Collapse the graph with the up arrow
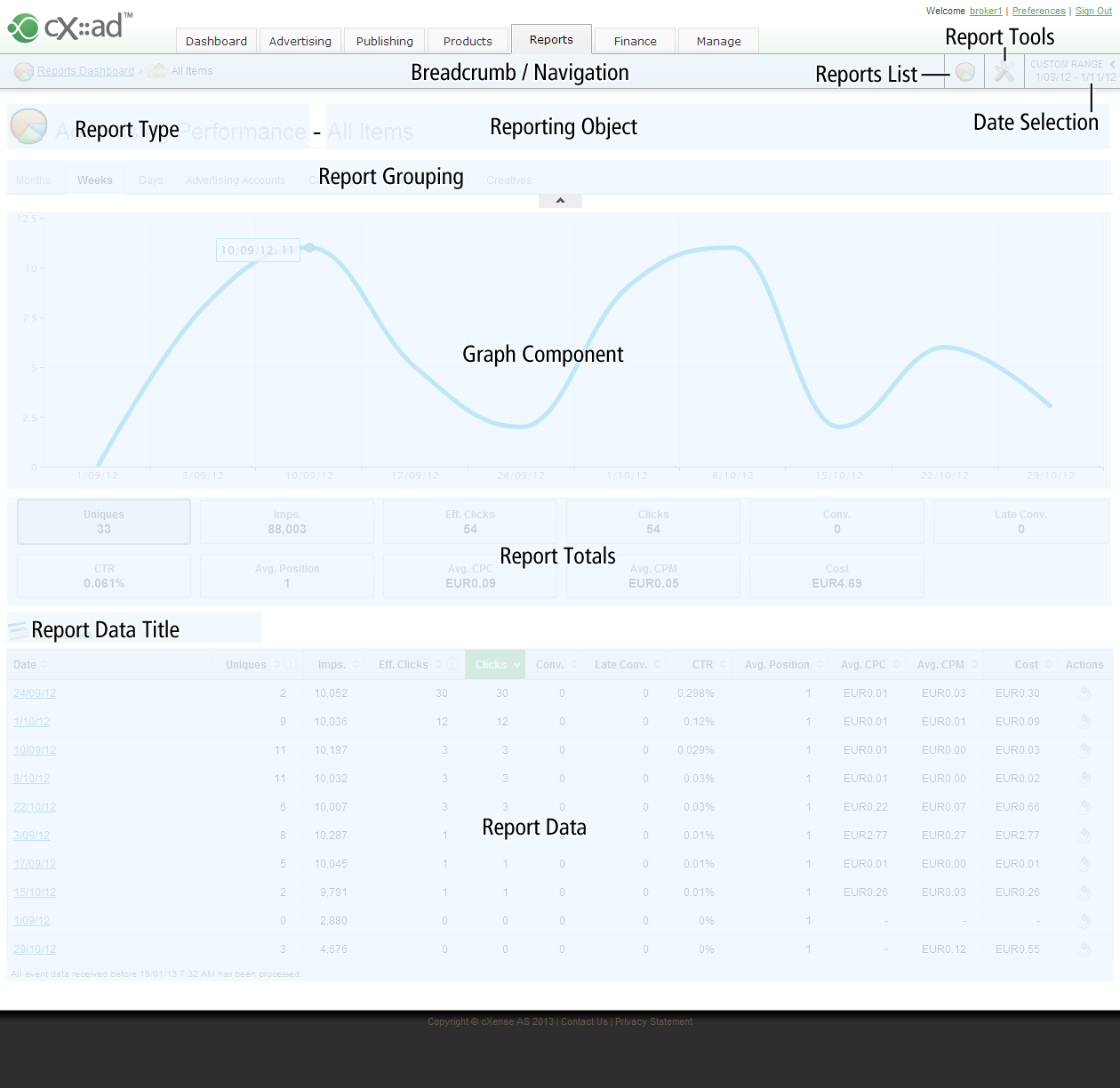The height and width of the screenshot is (1088, 1120). pos(560,201)
